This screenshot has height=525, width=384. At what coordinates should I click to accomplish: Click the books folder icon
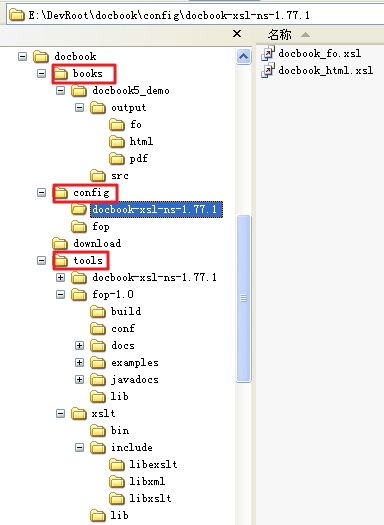(x=60, y=73)
